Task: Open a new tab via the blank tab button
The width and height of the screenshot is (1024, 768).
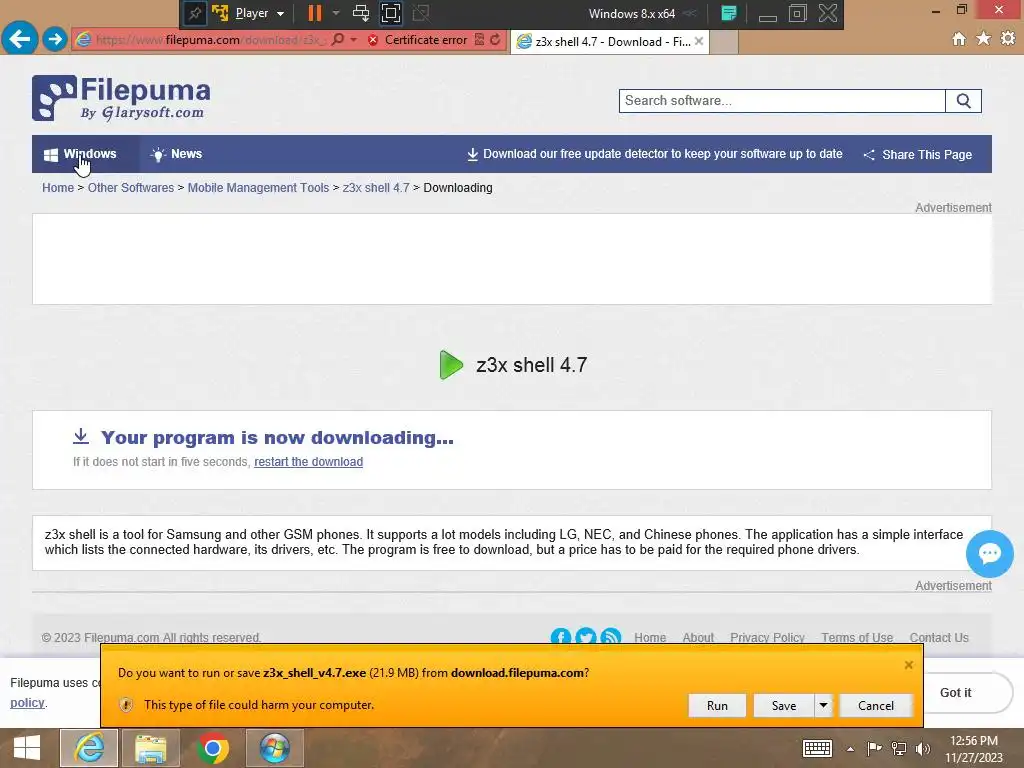Action: coord(724,42)
